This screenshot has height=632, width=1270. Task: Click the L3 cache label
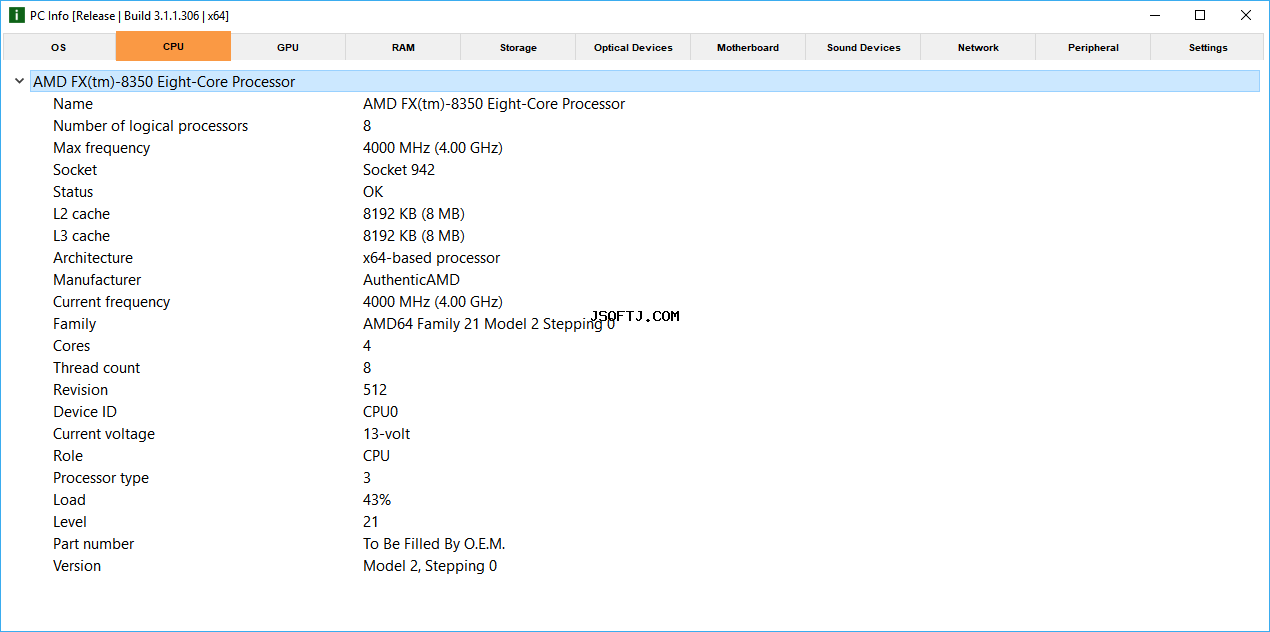pyautogui.click(x=81, y=236)
